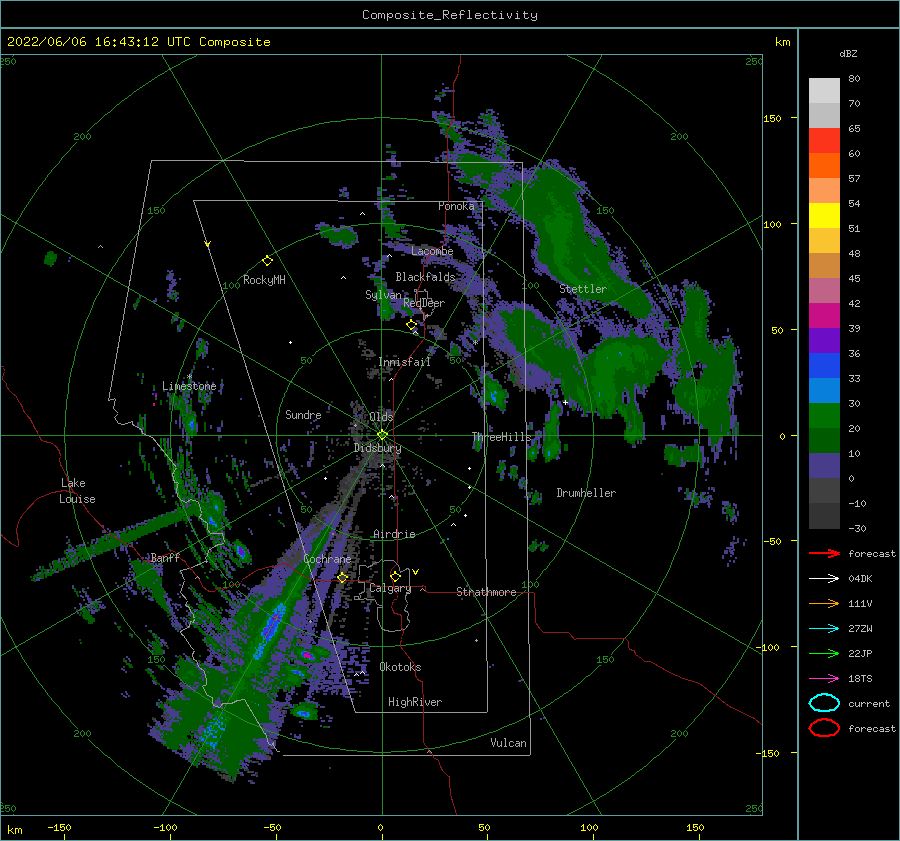Click the Calgary city label
The image size is (900, 841).
coord(390,588)
